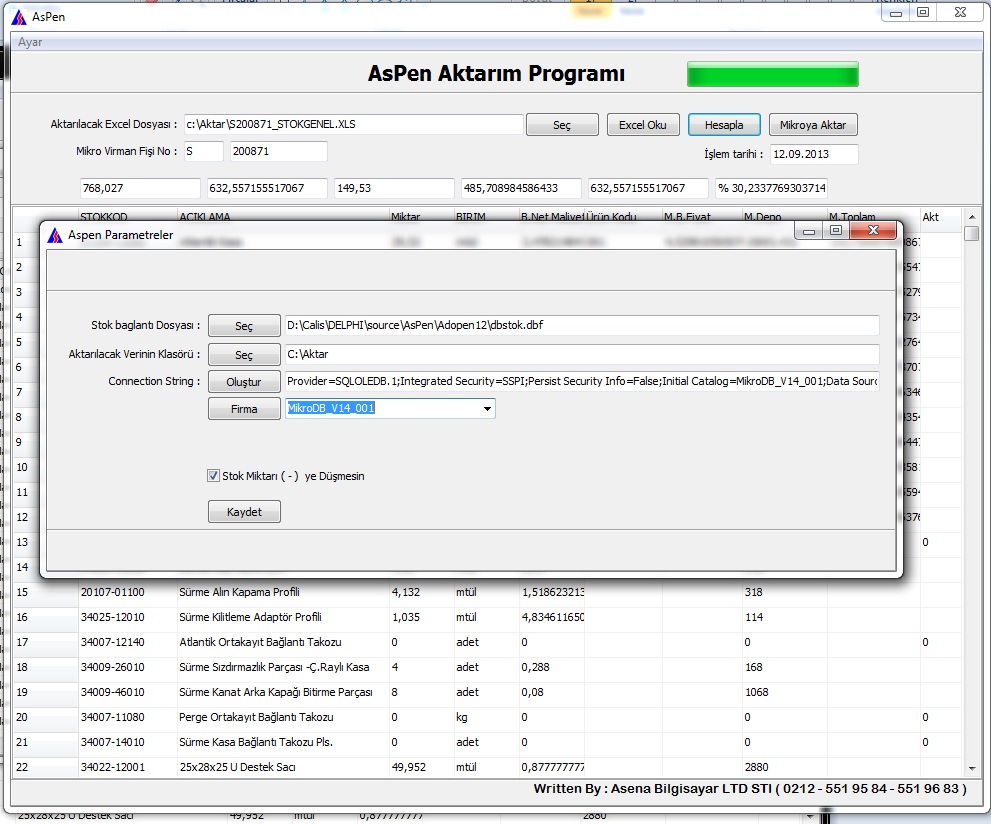
Task: Click the Oluştur connection string button
Action: point(244,382)
